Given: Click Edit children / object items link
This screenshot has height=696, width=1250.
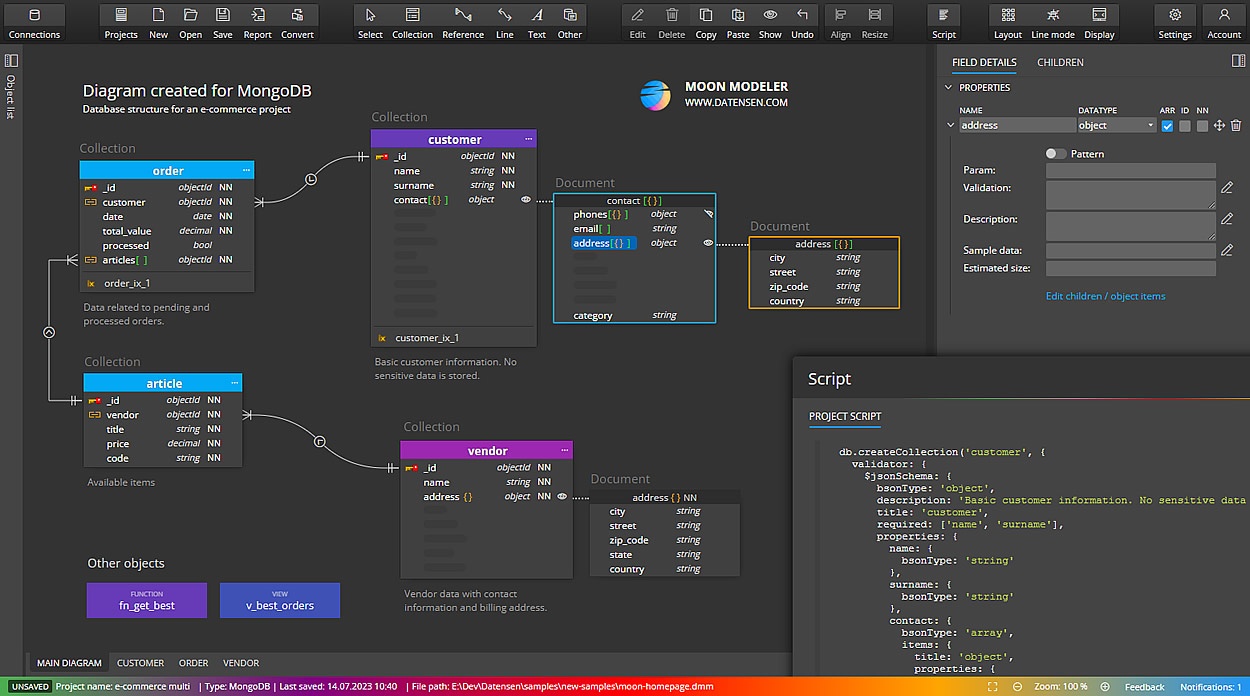Looking at the screenshot, I should coord(1105,296).
